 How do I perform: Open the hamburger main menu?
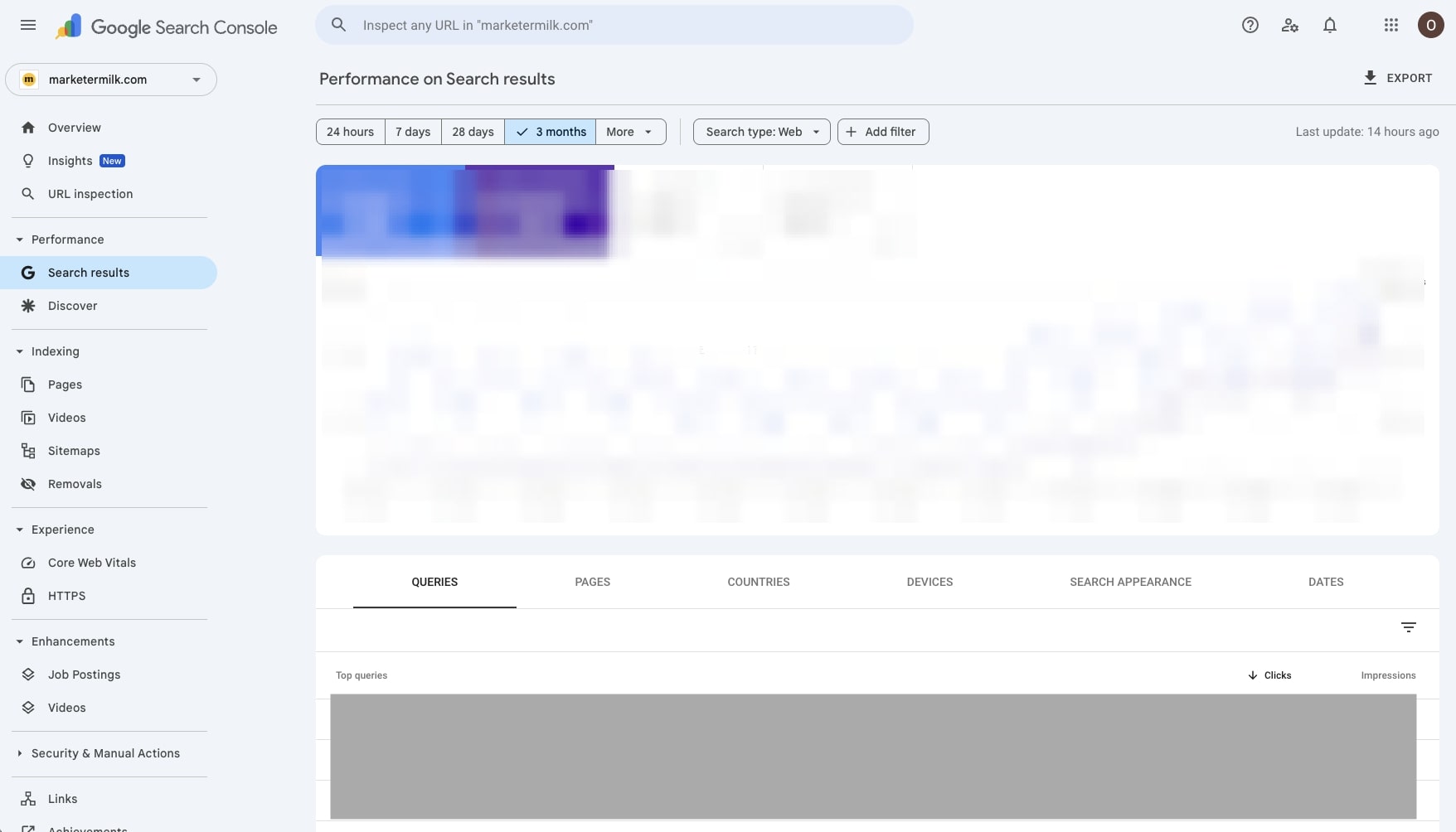(28, 25)
